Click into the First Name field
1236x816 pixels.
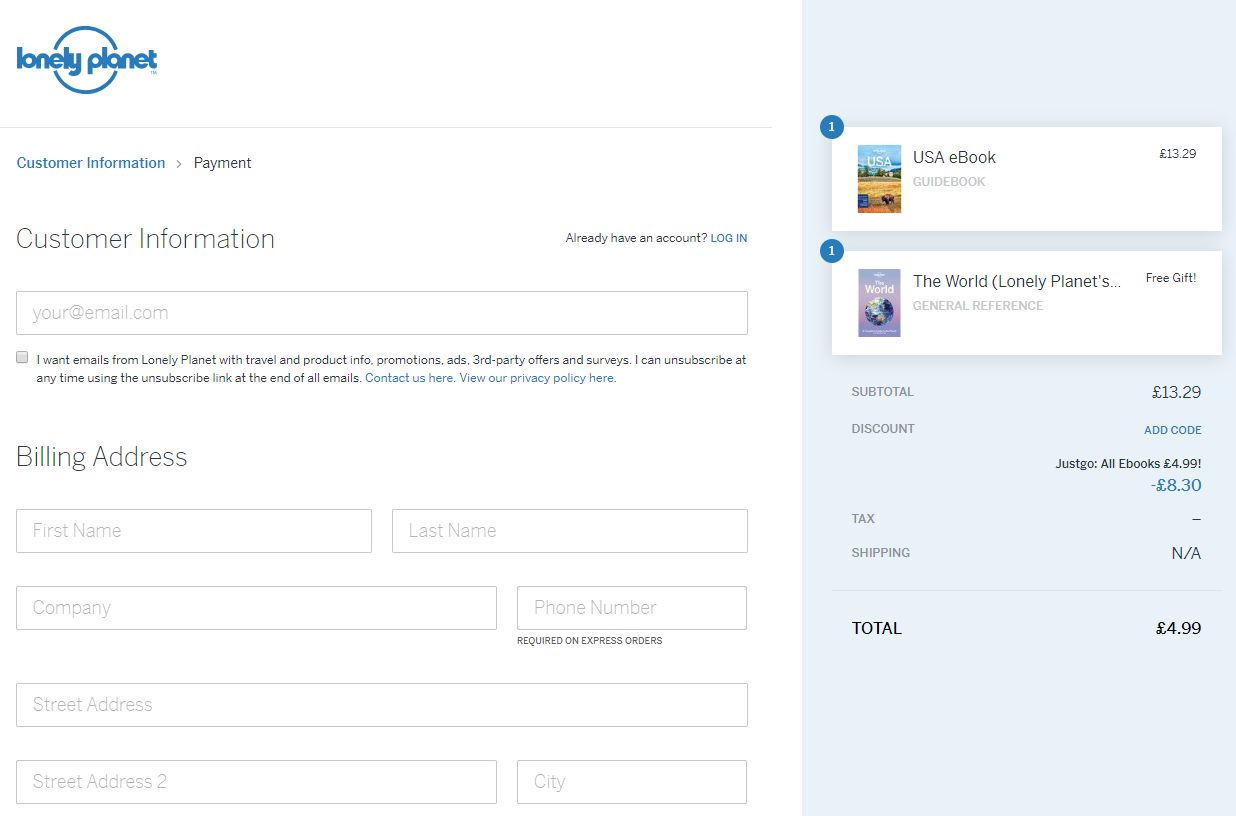point(194,531)
